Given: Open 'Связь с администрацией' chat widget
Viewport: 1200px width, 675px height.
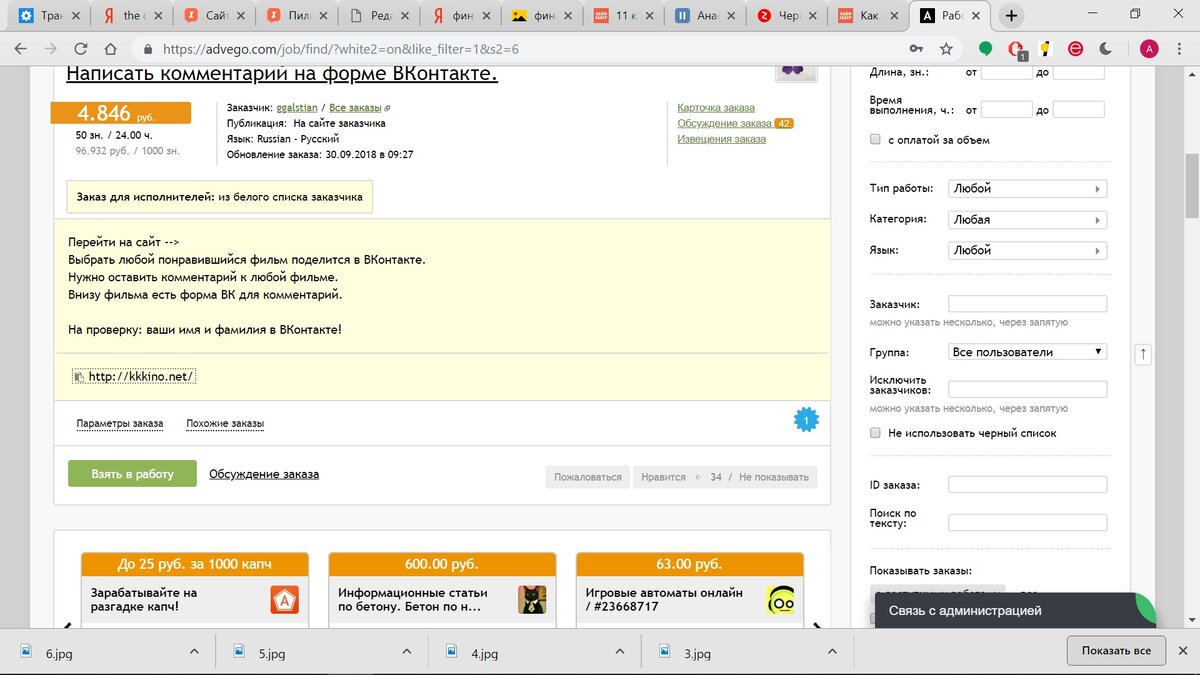Looking at the screenshot, I should click(1015, 610).
